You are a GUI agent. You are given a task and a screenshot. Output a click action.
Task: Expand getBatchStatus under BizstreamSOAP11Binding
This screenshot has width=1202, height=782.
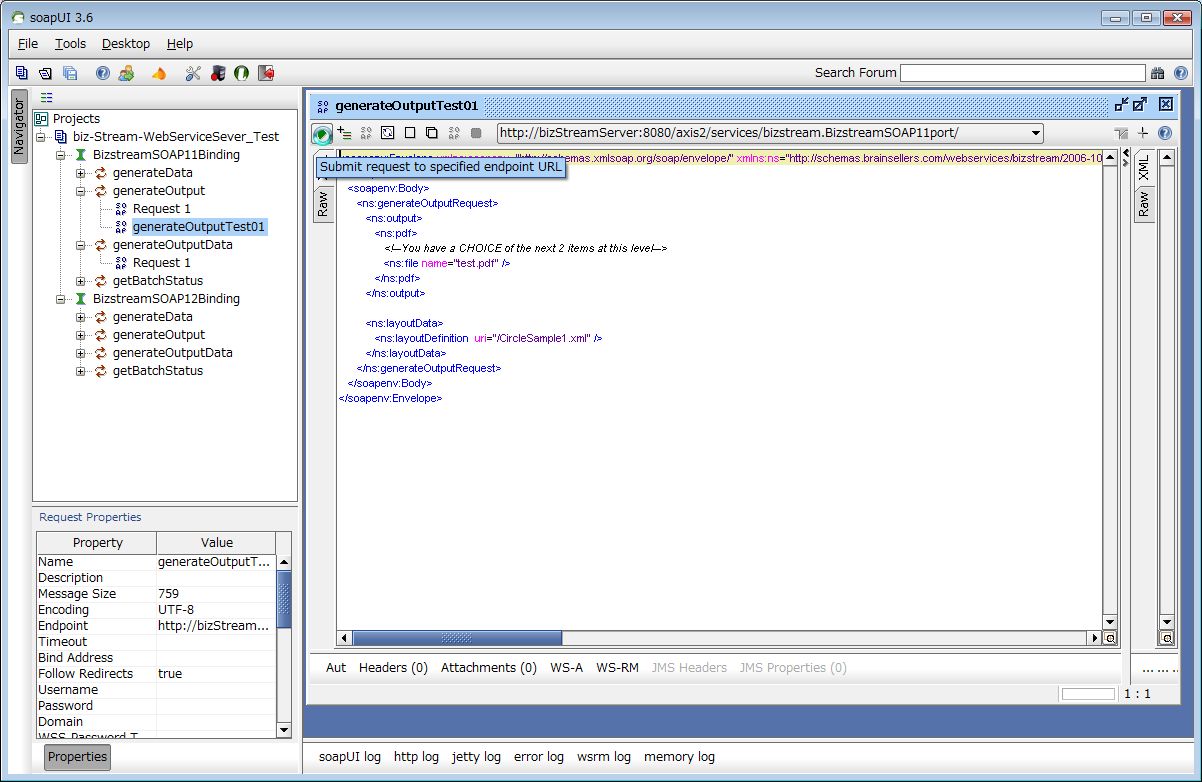point(81,280)
